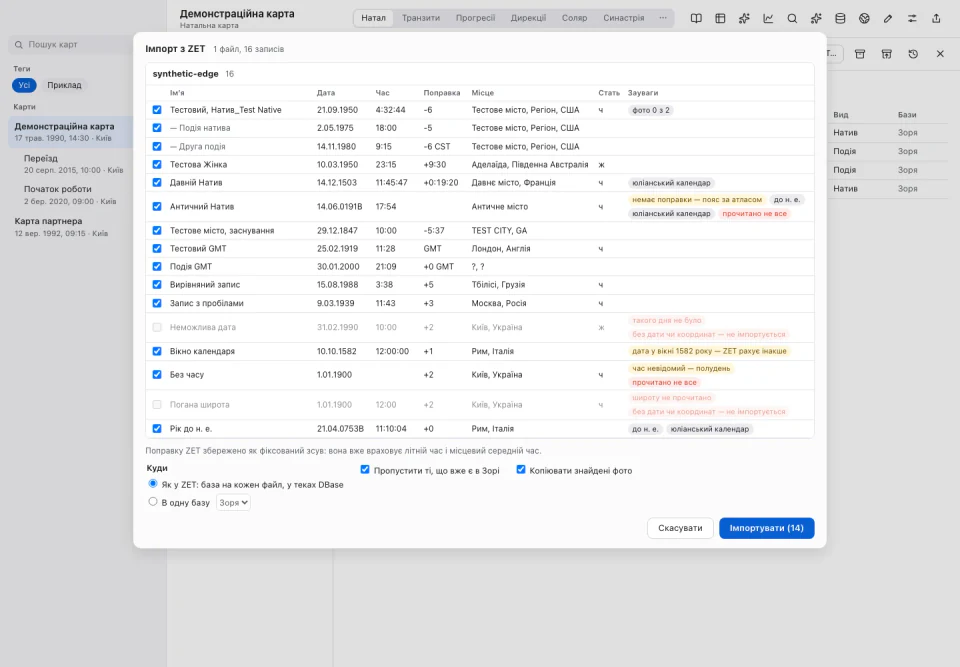This screenshot has height=667, width=960.
Task: Switch to the Прогресії tab
Action: click(x=475, y=18)
